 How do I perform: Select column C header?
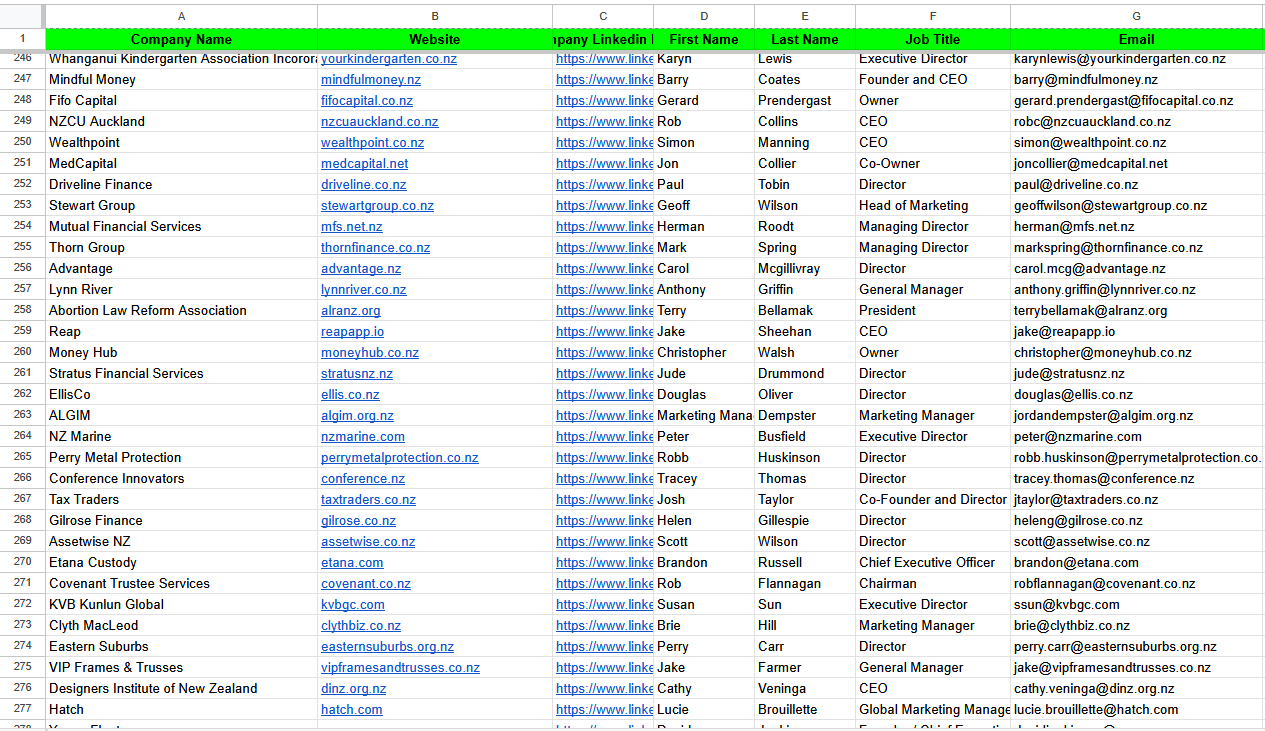point(603,16)
